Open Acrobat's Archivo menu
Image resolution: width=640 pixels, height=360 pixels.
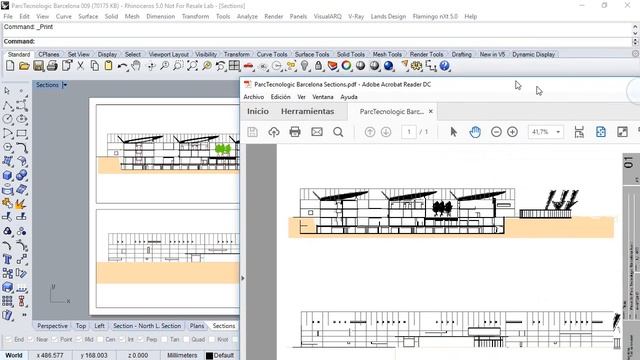(253, 97)
